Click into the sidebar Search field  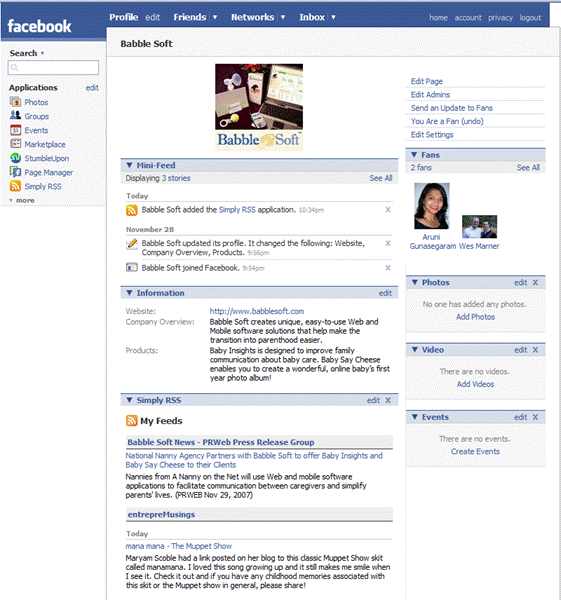[53, 68]
